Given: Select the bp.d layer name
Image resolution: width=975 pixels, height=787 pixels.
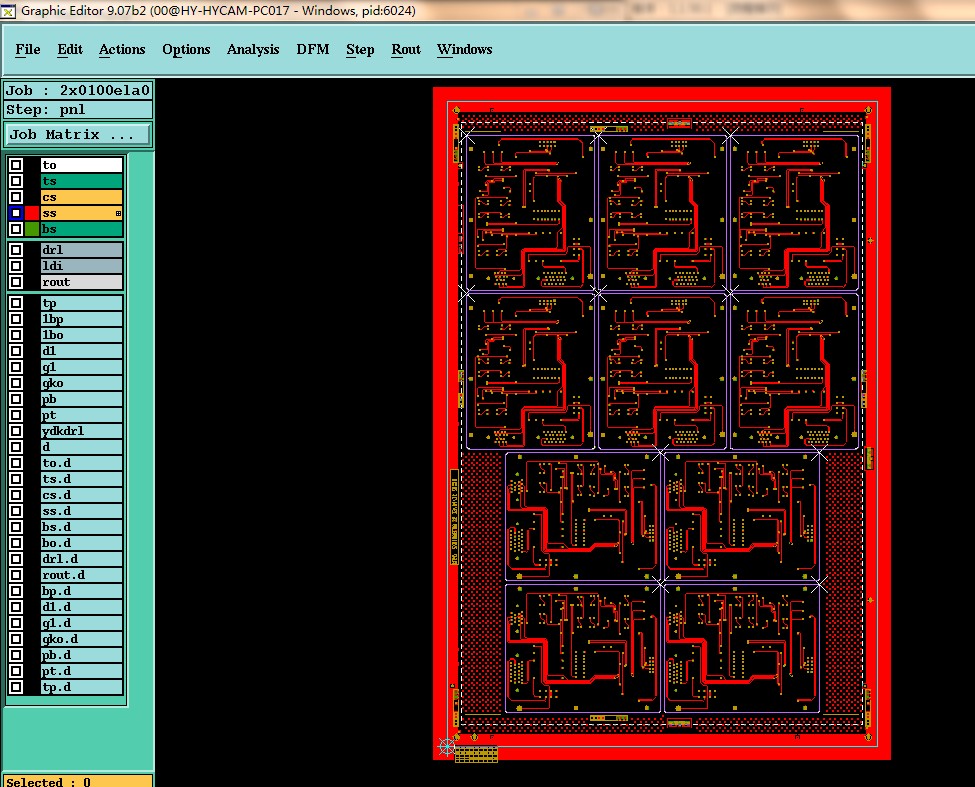Looking at the screenshot, I should point(81,591).
